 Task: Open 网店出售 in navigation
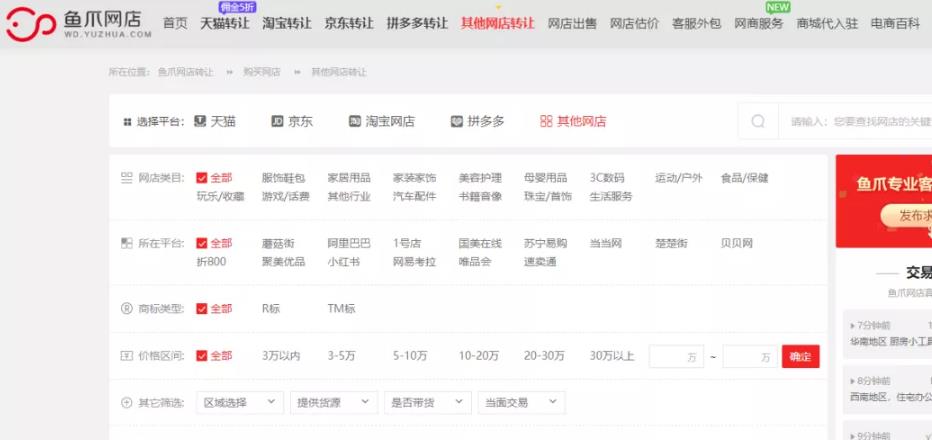(x=572, y=23)
